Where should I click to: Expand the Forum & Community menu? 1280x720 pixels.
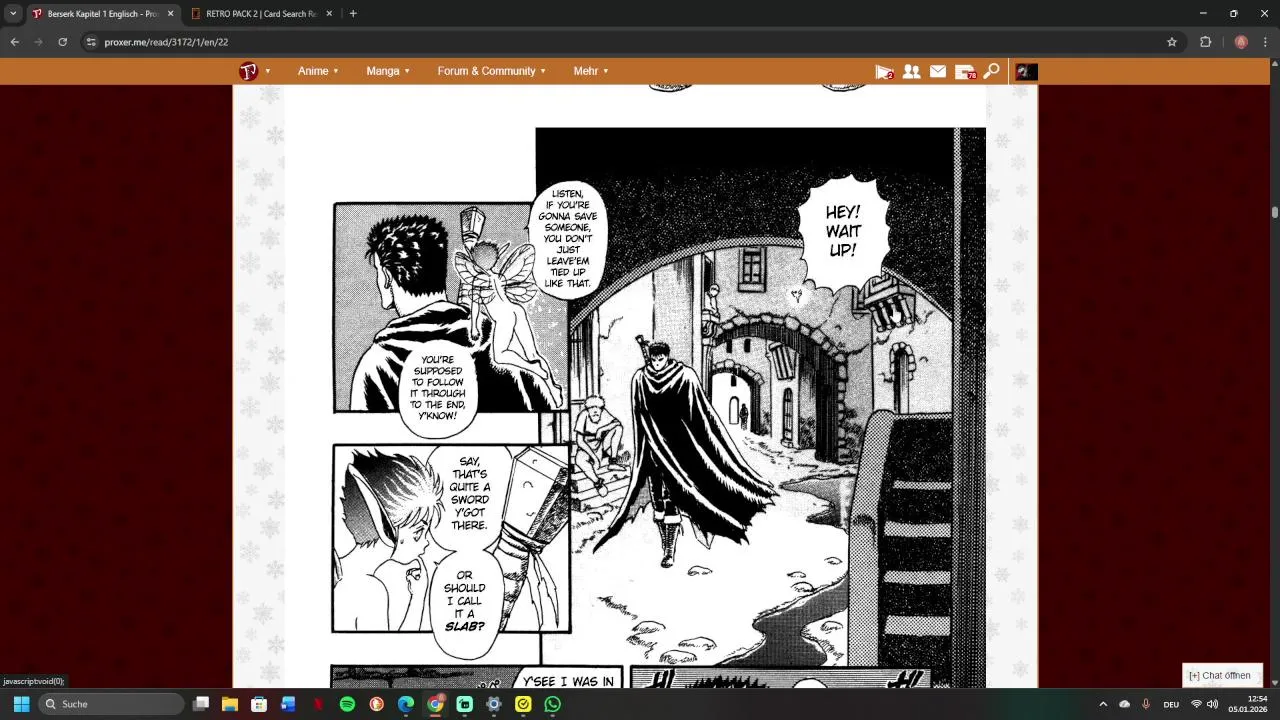pyautogui.click(x=491, y=71)
